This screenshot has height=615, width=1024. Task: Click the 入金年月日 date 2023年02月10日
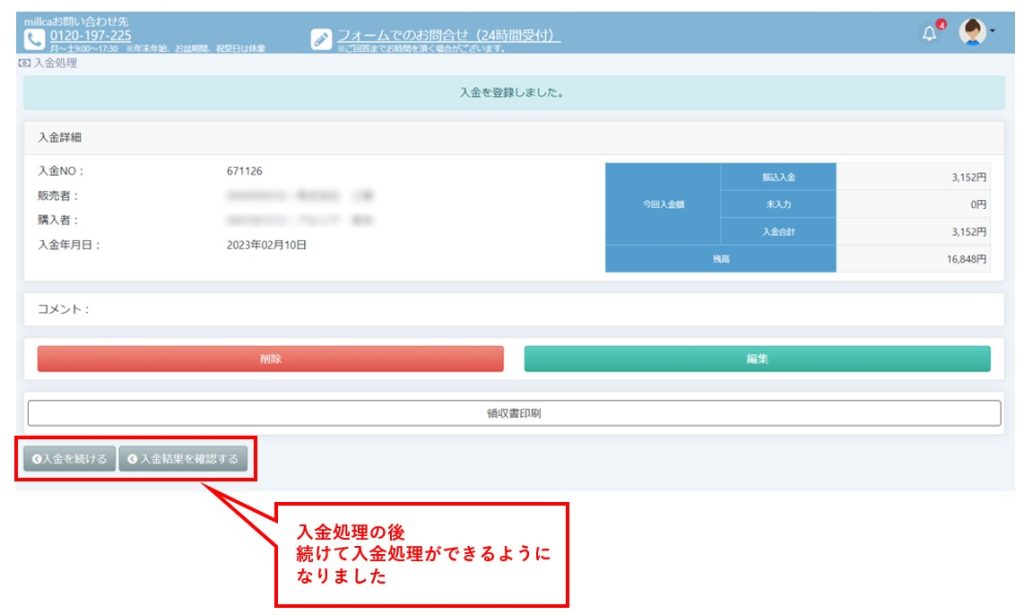[266, 244]
